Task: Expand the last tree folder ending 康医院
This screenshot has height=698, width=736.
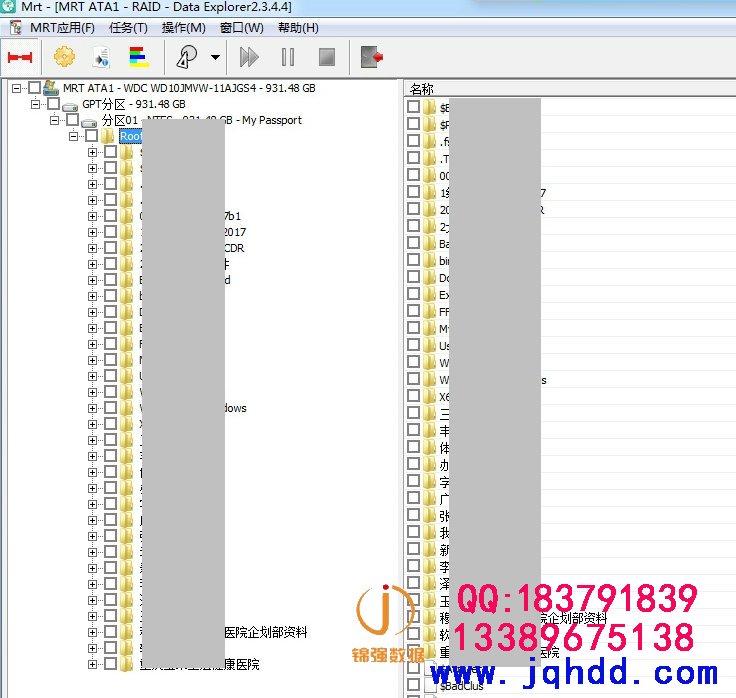Action: 92,664
